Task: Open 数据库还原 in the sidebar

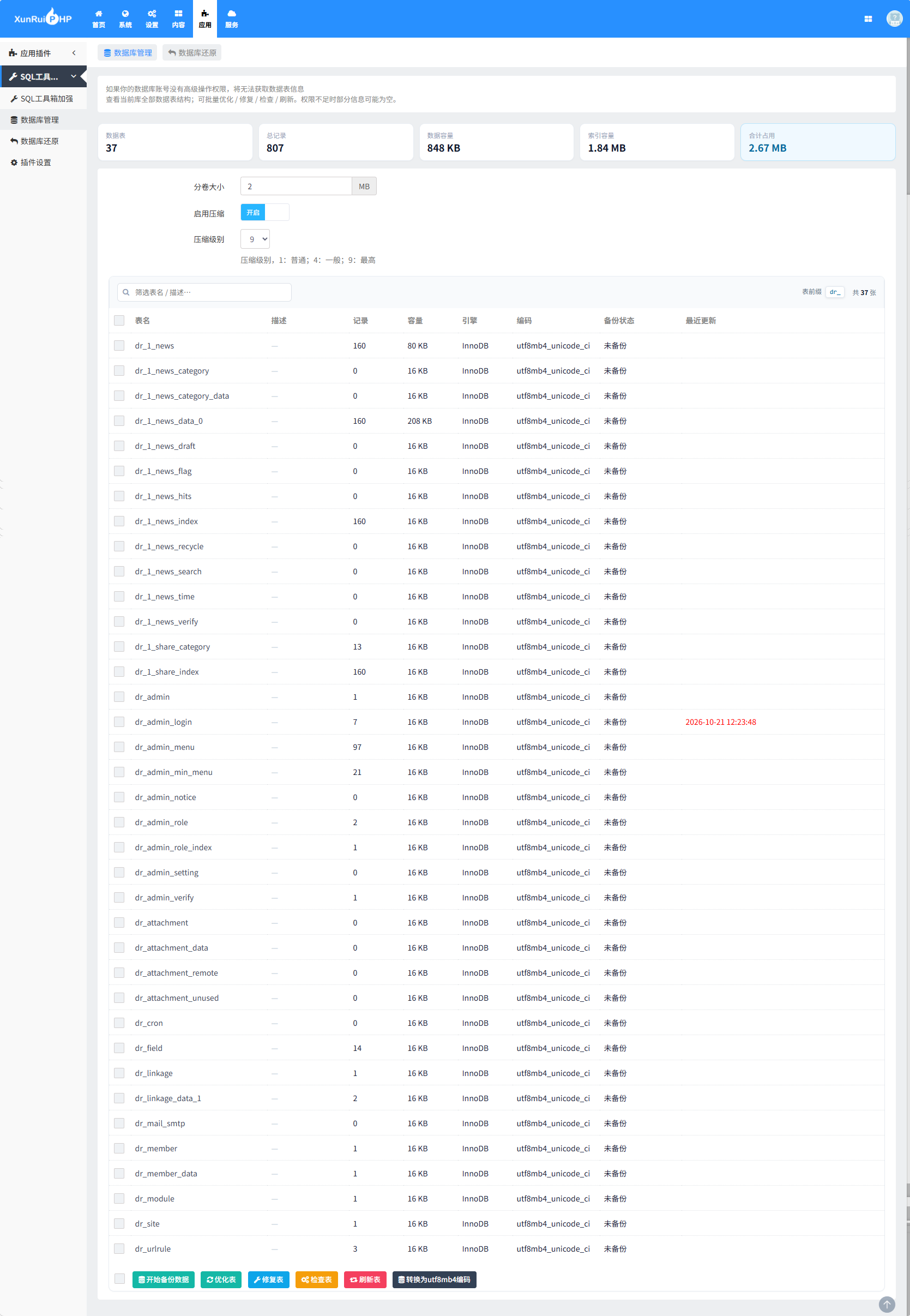Action: click(x=43, y=141)
